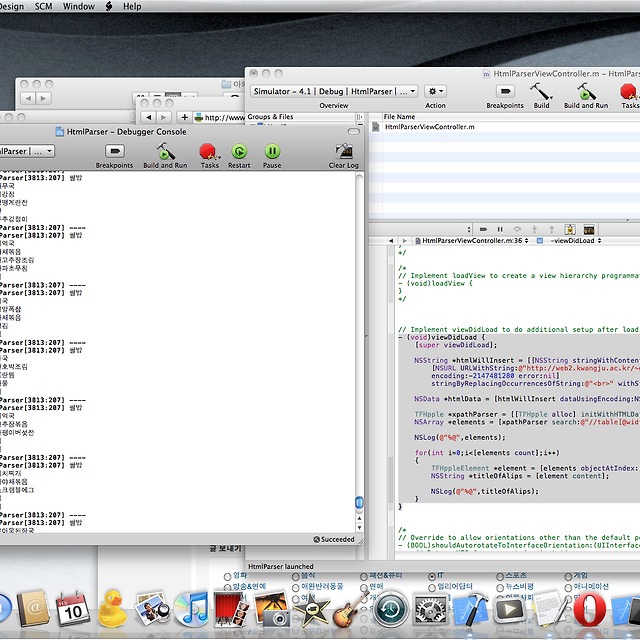This screenshot has height=640, width=640.
Task: Clear the debugger console log
Action: 343,152
